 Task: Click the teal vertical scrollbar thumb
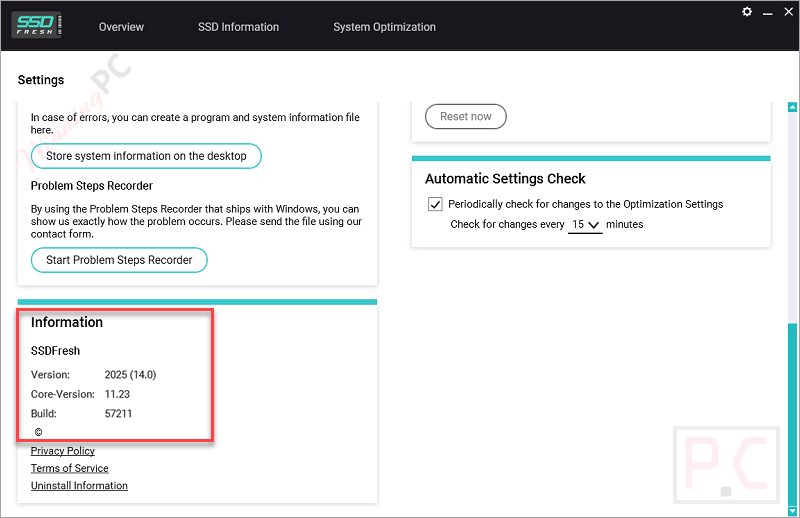(792, 414)
